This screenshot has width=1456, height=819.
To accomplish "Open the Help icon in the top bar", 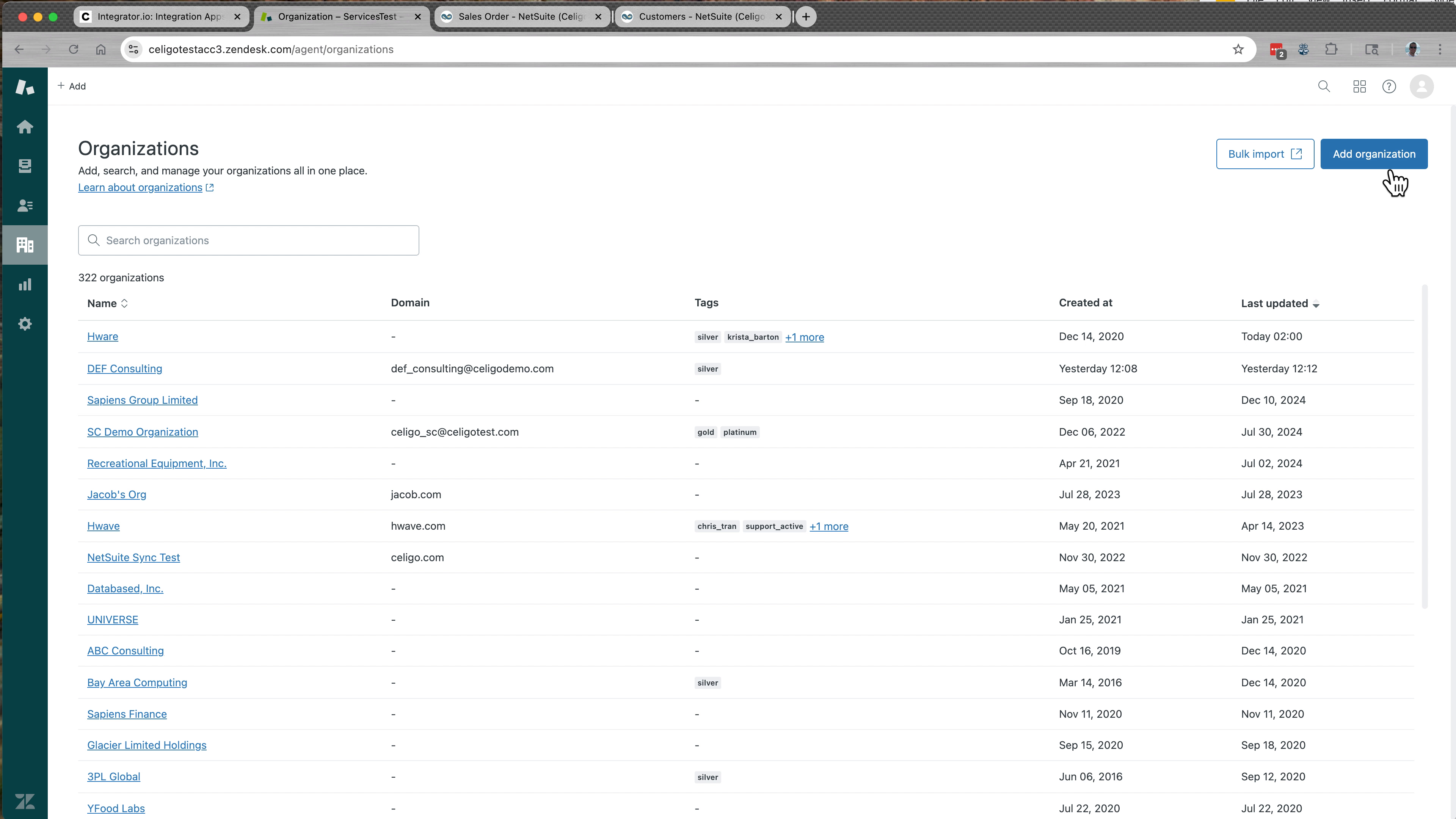I will tap(1389, 86).
